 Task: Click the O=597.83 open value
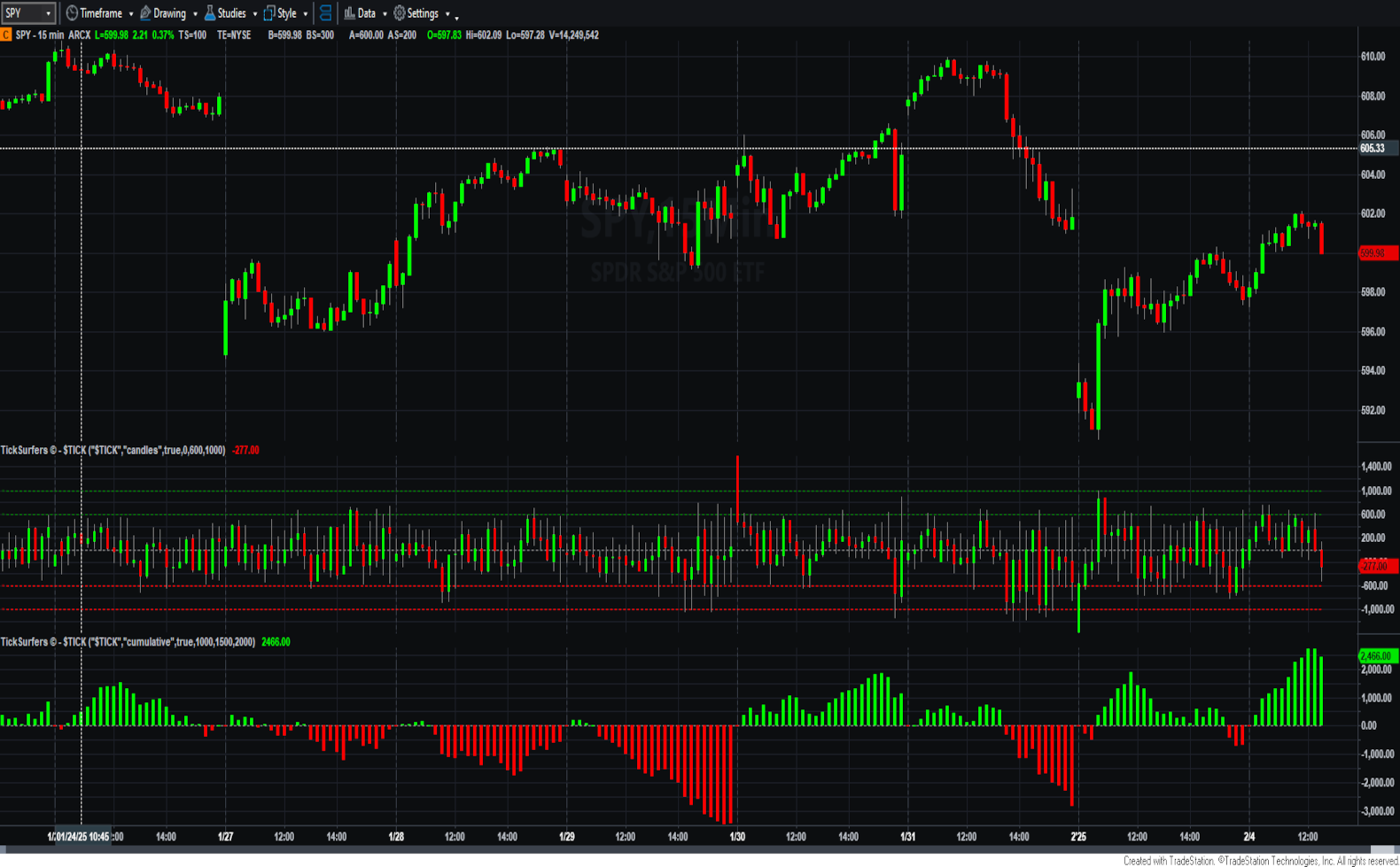tap(444, 35)
